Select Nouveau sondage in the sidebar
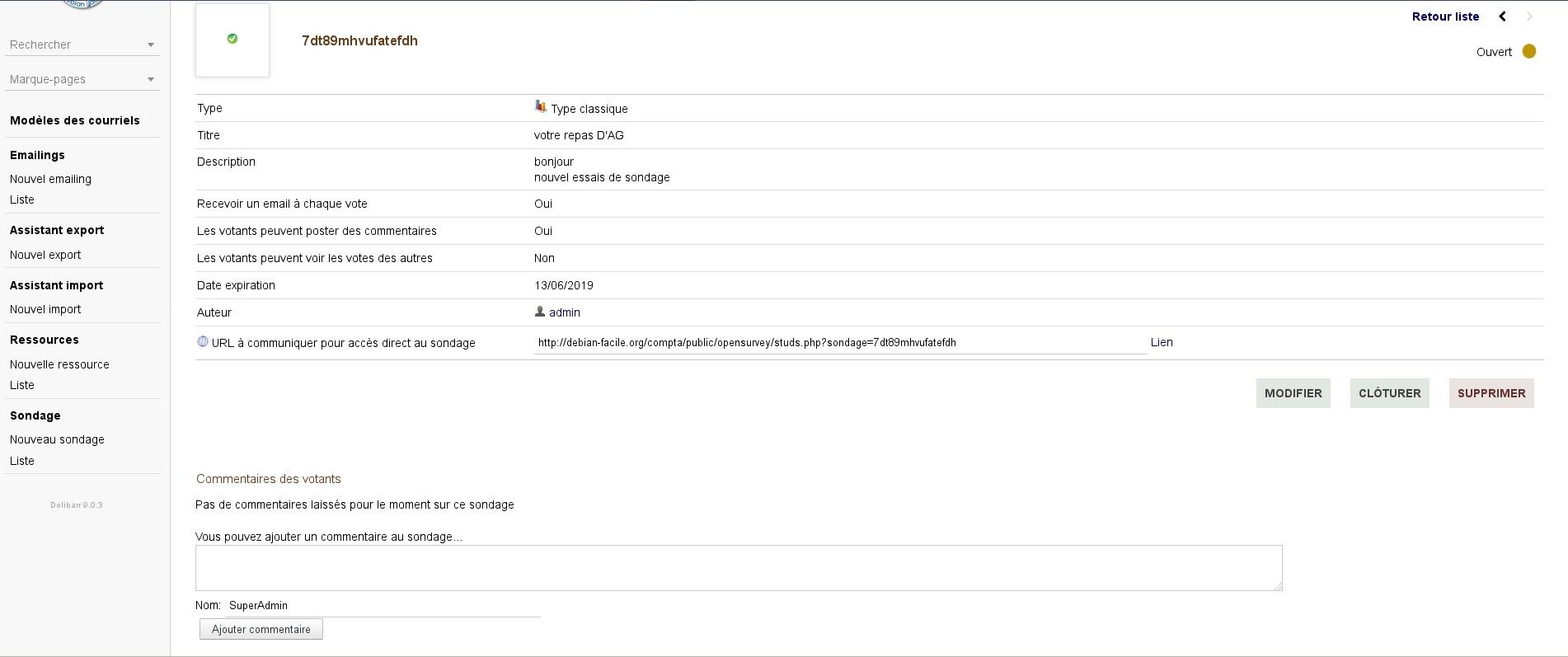This screenshot has height=657, width=1568. [57, 439]
